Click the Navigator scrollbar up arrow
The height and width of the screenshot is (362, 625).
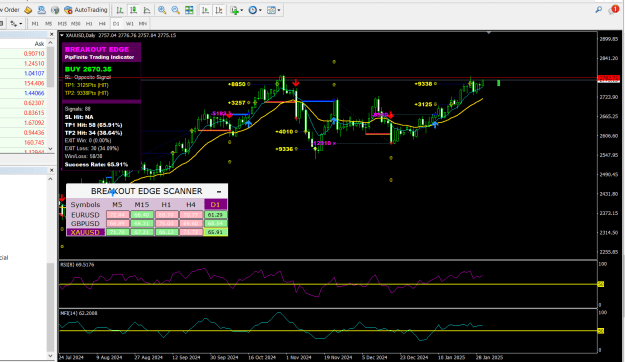click(51, 179)
